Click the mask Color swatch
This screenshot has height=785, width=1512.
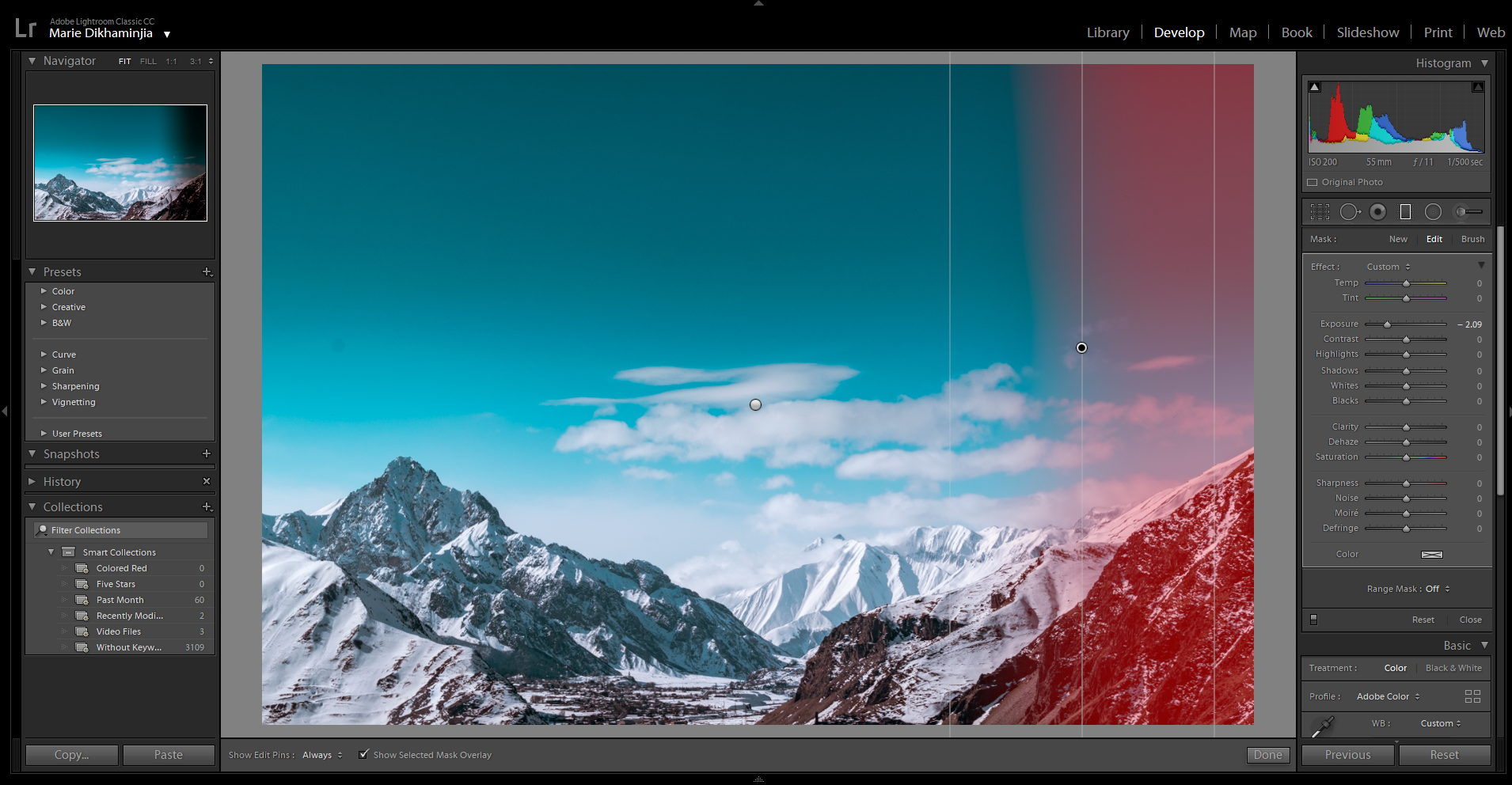point(1431,555)
